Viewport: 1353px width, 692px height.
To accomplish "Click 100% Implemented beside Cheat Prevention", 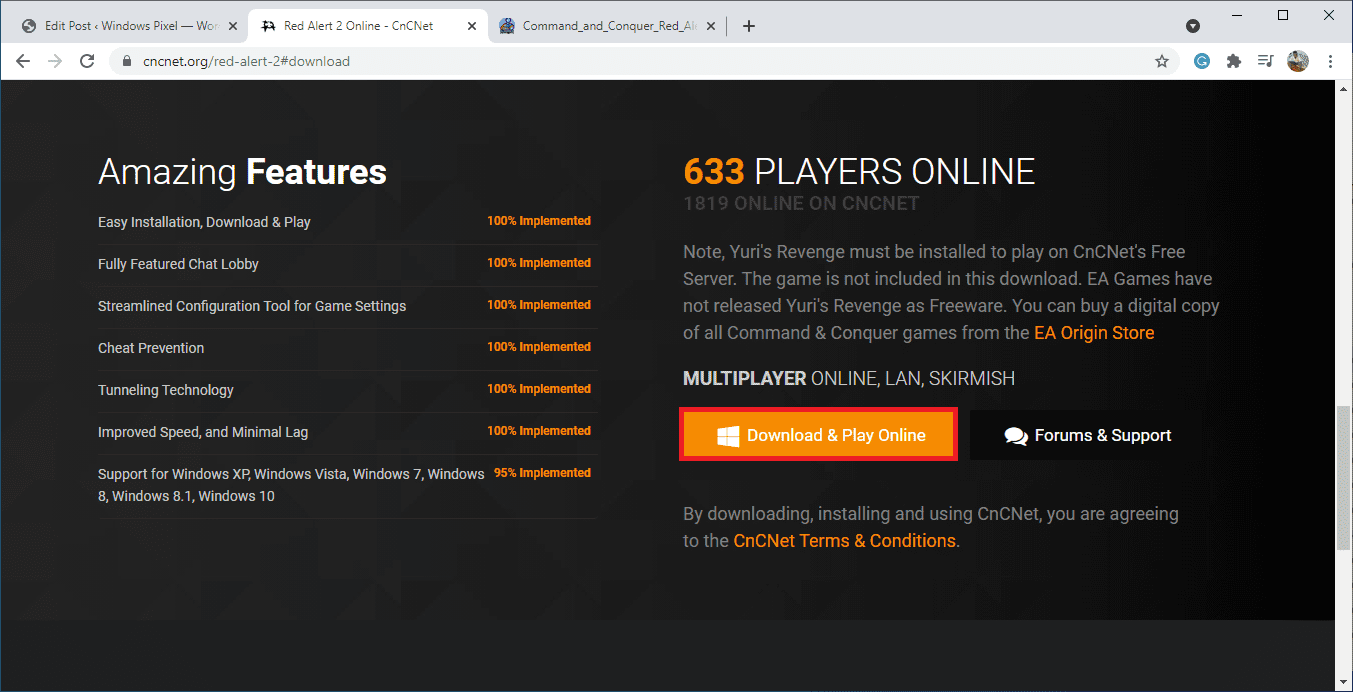I will point(539,347).
